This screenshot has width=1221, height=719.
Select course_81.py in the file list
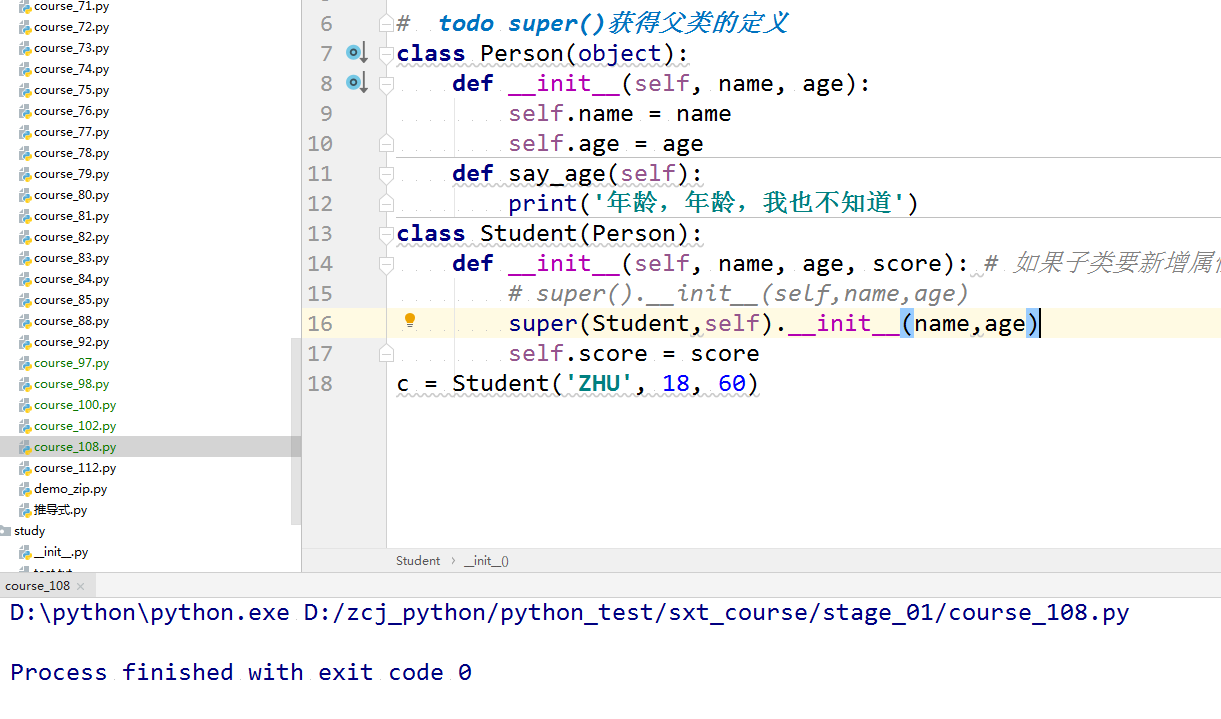point(71,216)
